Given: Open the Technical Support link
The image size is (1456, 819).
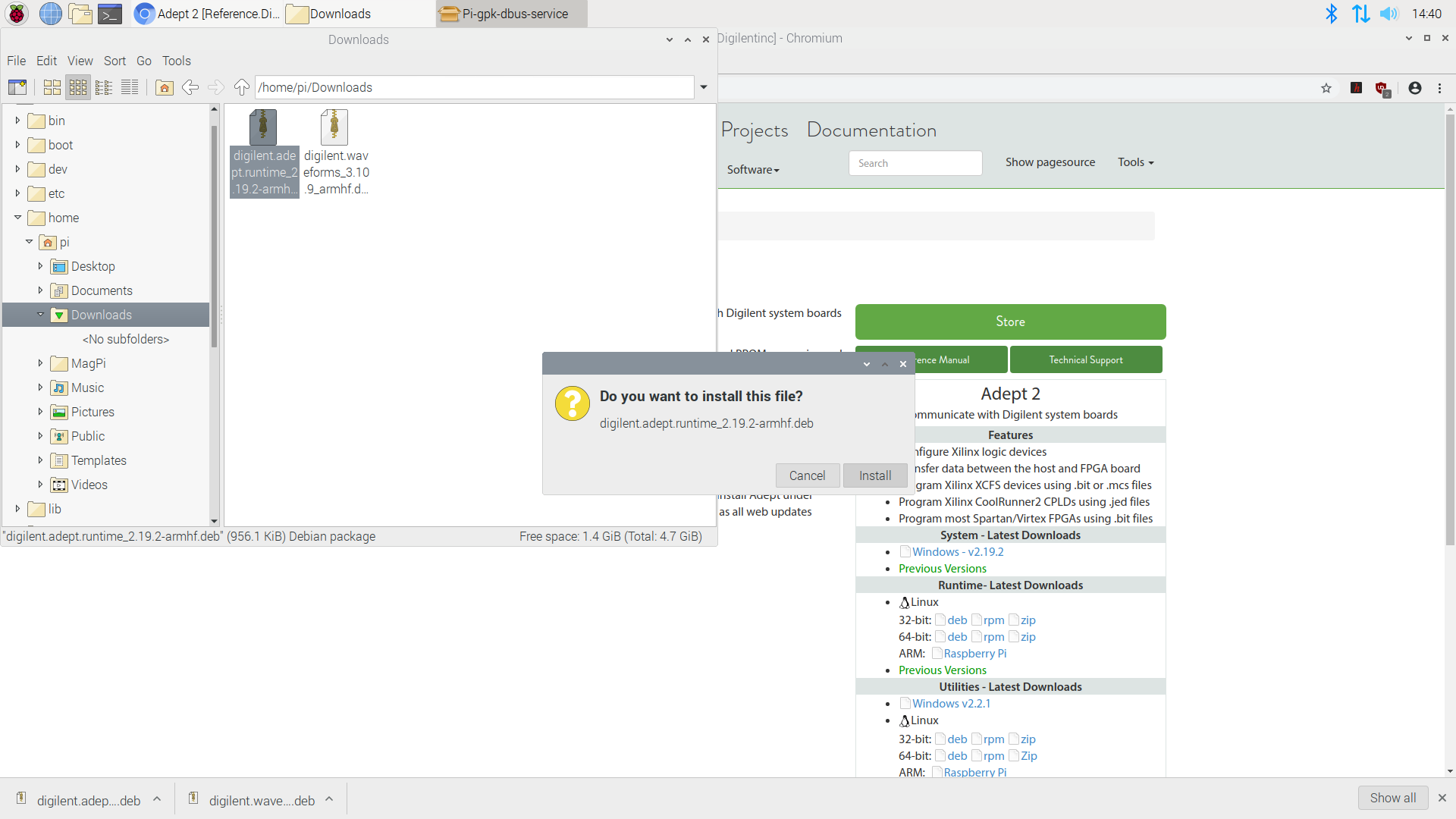Looking at the screenshot, I should pos(1086,359).
